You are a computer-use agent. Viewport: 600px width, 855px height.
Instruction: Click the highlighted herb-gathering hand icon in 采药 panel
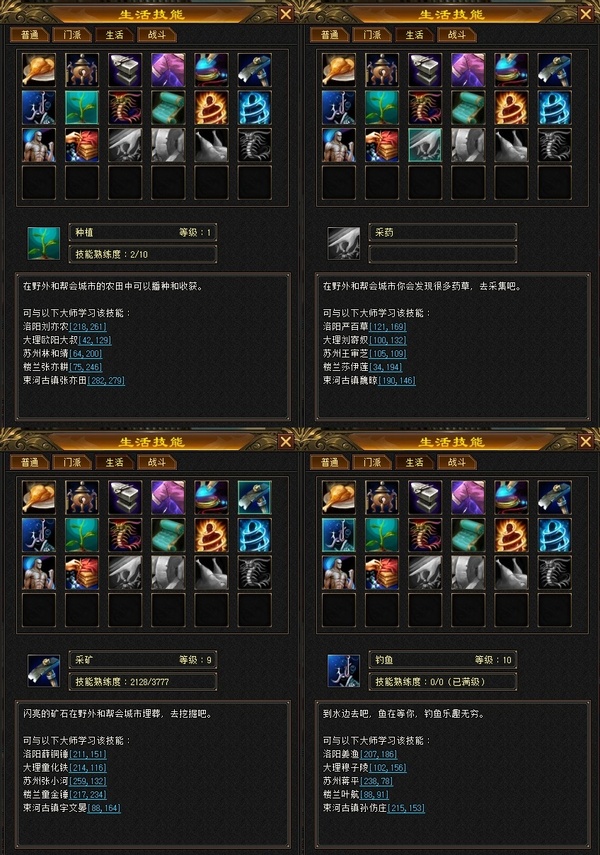(x=425, y=145)
